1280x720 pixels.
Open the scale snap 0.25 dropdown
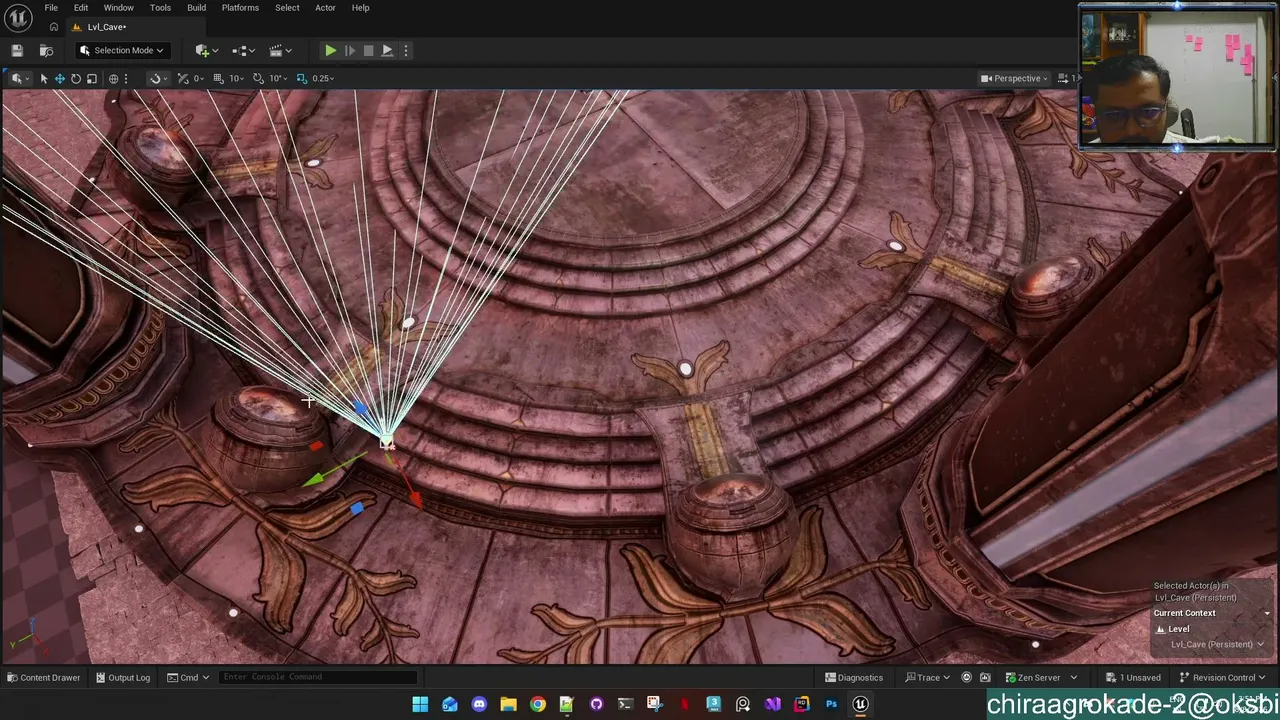(323, 78)
